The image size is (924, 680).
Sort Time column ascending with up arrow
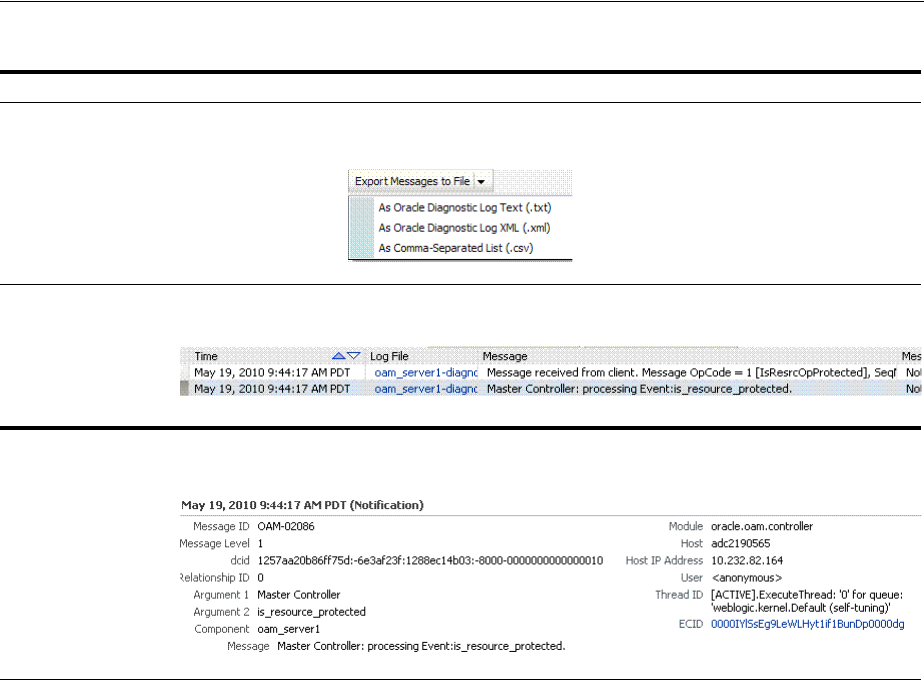pyautogui.click(x=338, y=356)
